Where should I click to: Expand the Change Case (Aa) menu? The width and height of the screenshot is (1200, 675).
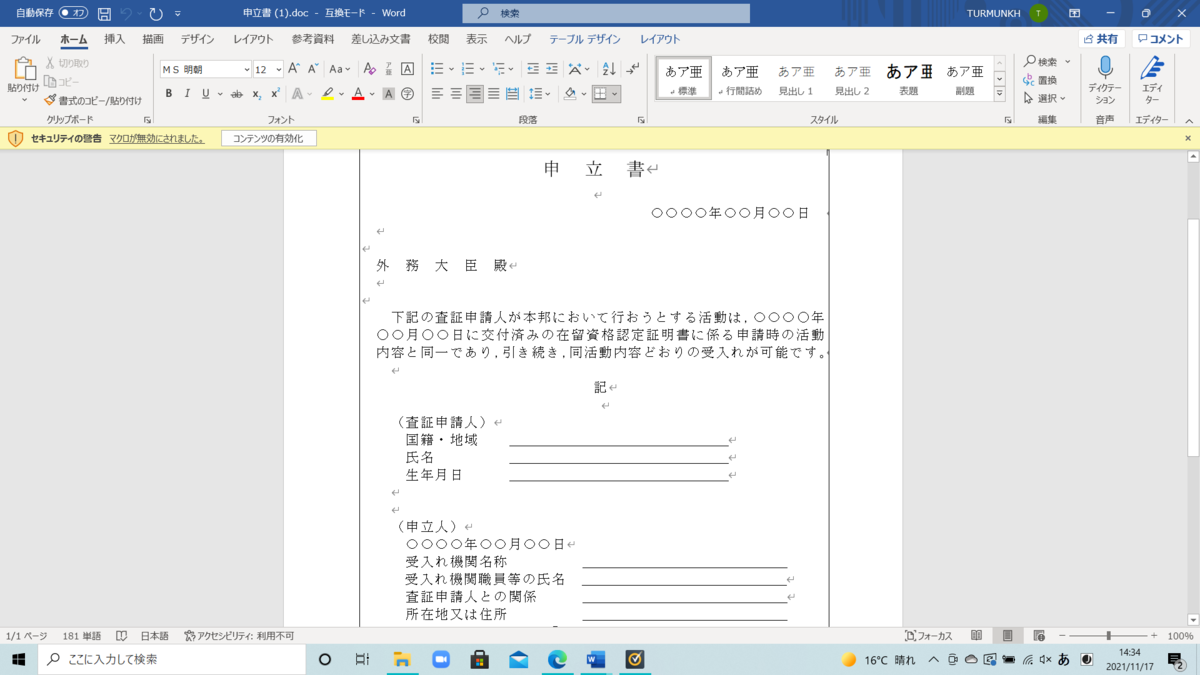340,69
